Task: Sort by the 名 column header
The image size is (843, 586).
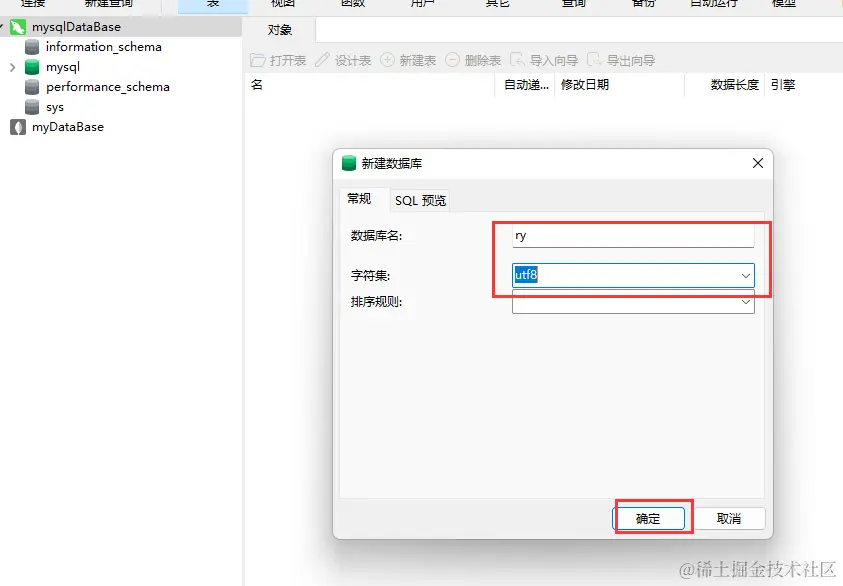Action: point(370,85)
